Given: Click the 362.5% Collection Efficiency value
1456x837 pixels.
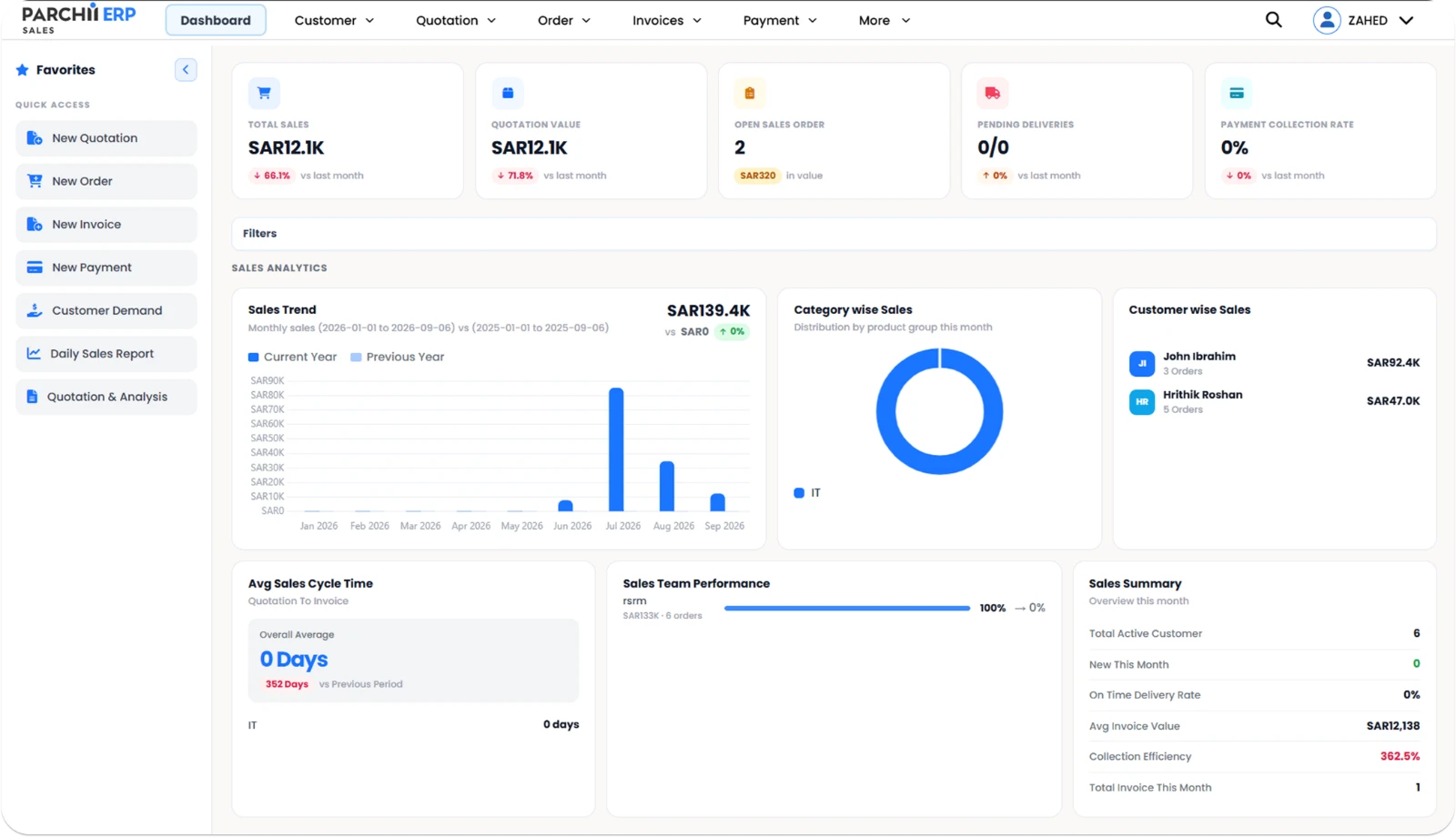Looking at the screenshot, I should [x=1400, y=757].
